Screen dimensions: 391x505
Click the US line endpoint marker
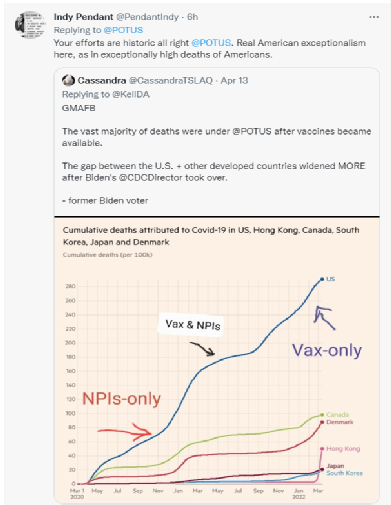tap(322, 279)
